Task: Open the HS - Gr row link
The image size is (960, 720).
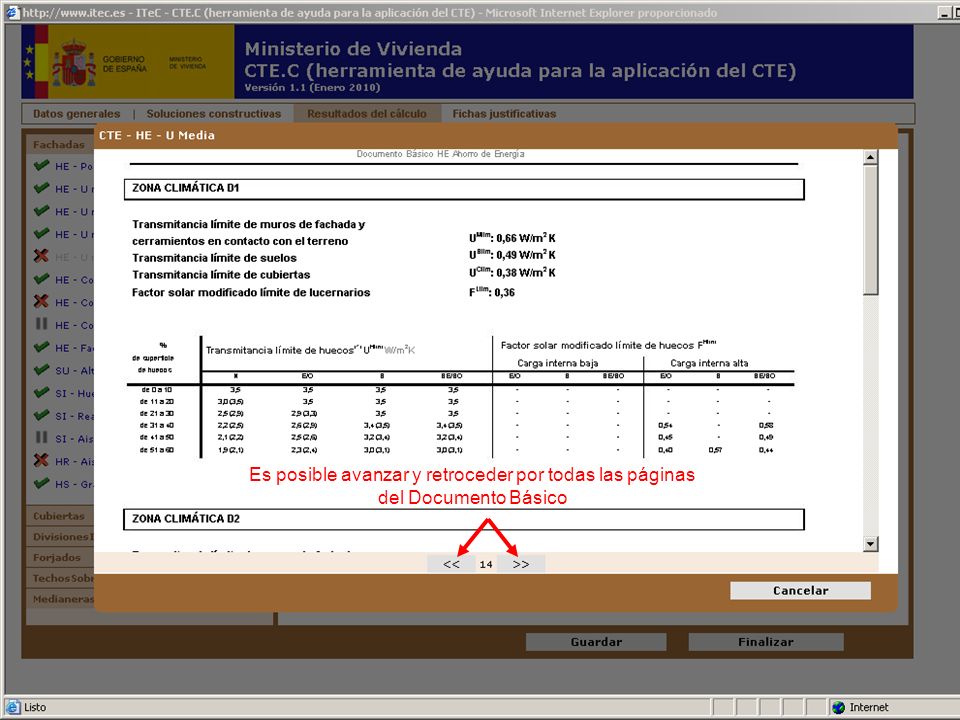Action: tap(74, 484)
